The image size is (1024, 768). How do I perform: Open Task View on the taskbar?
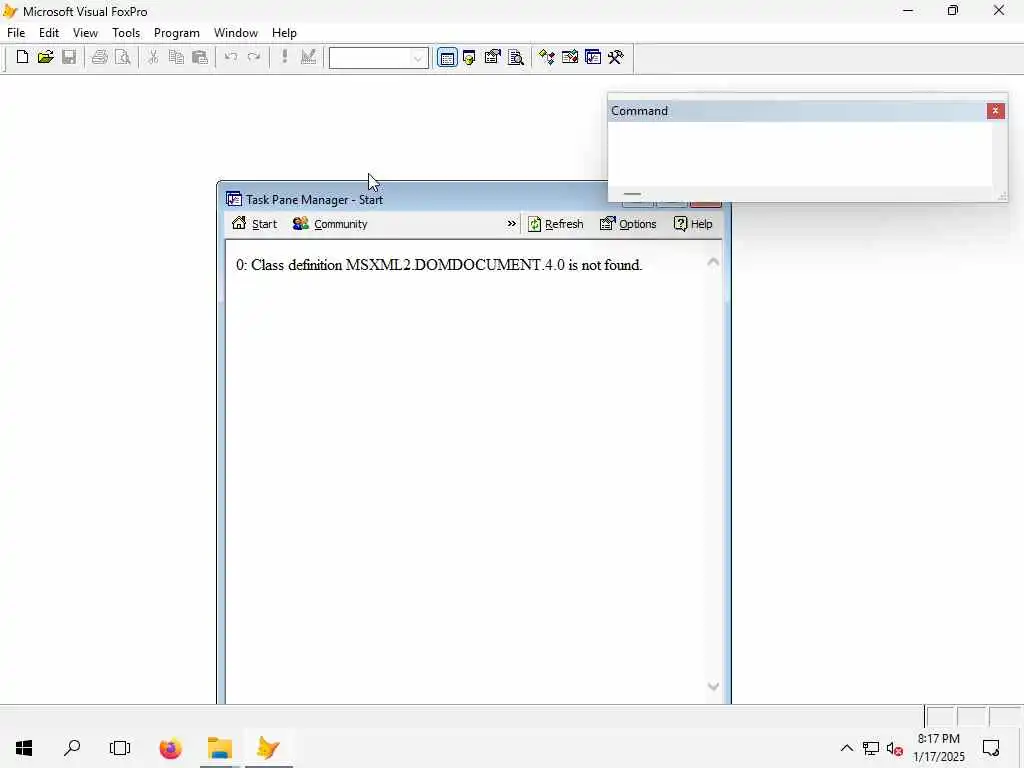tap(120, 748)
